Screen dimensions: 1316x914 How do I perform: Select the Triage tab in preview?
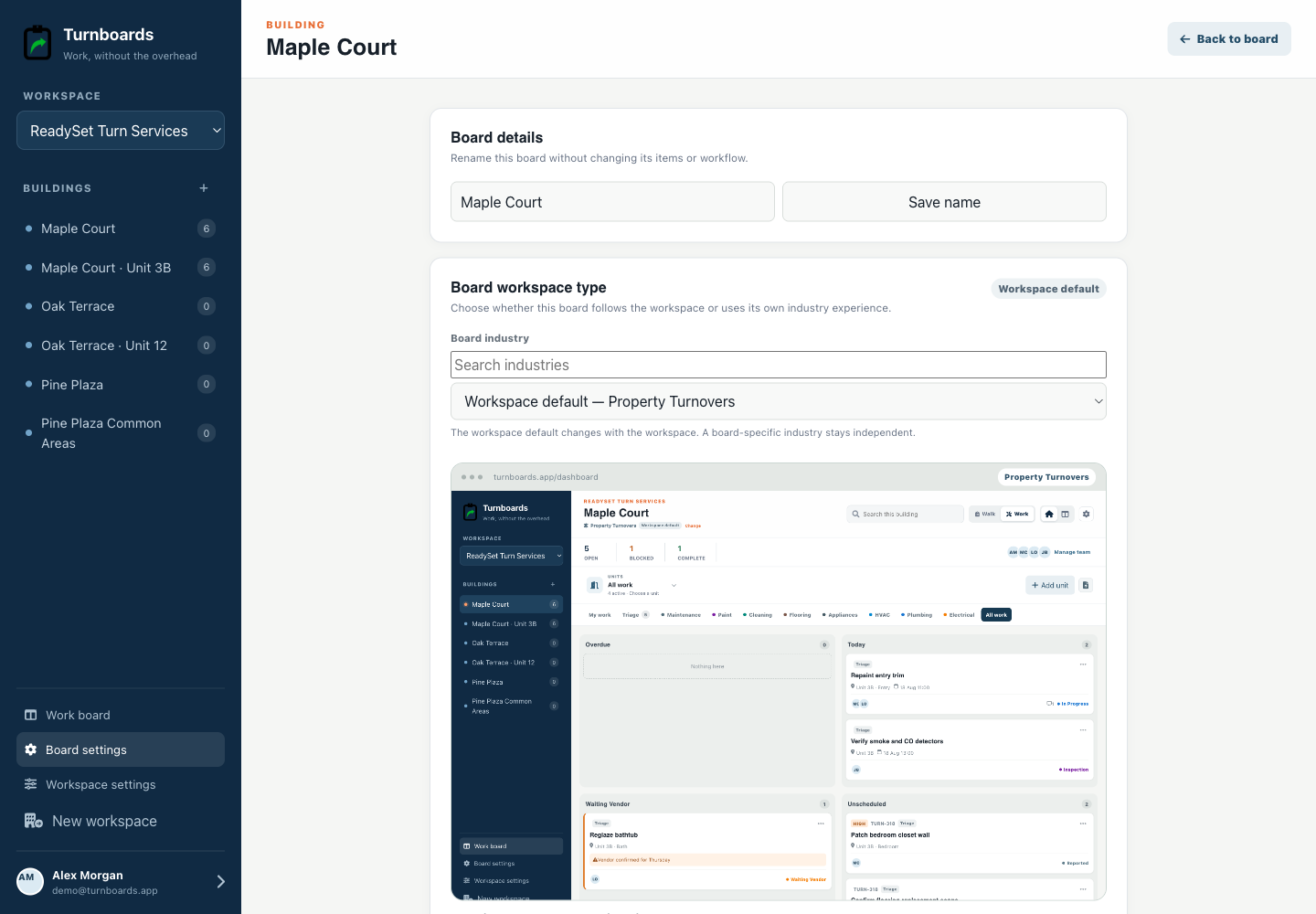tap(635, 615)
